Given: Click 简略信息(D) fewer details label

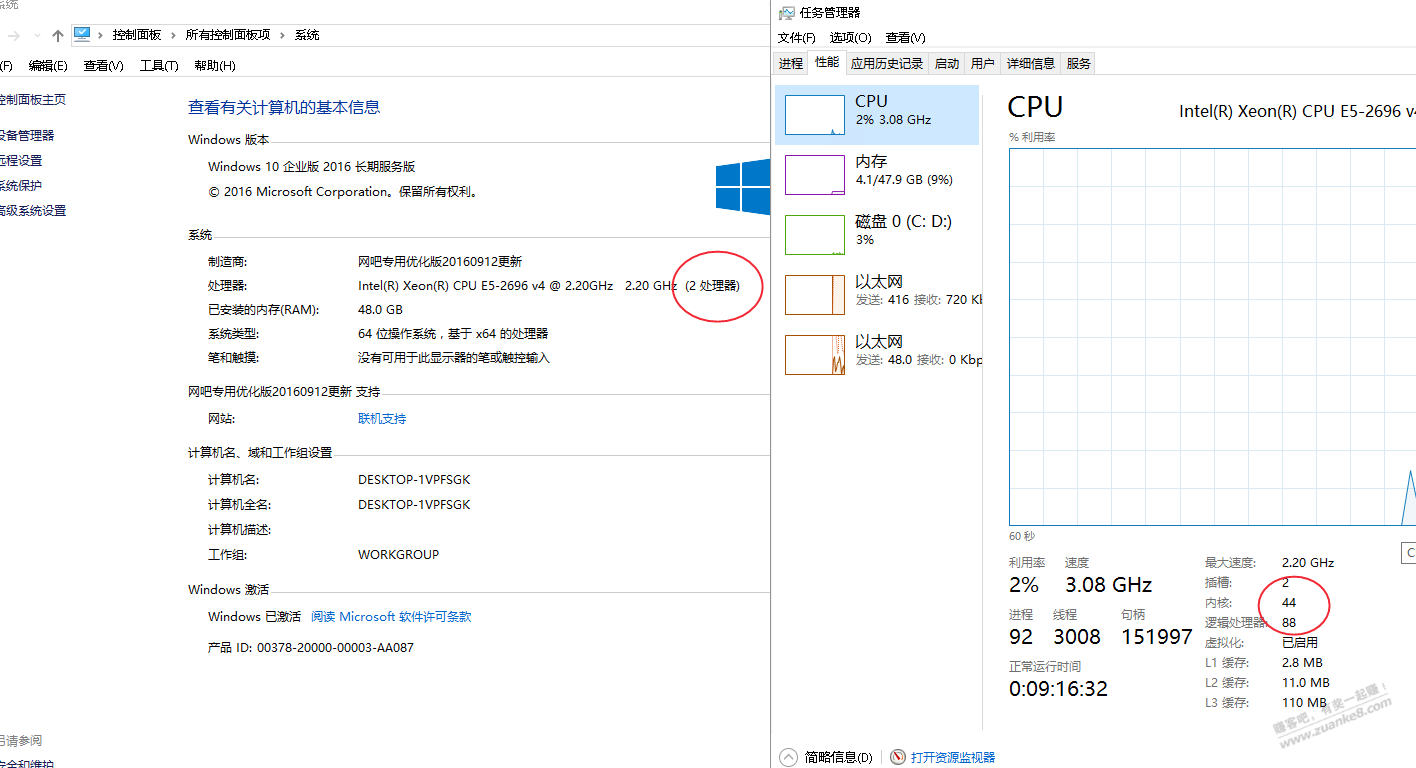Looking at the screenshot, I should pyautogui.click(x=838, y=757).
